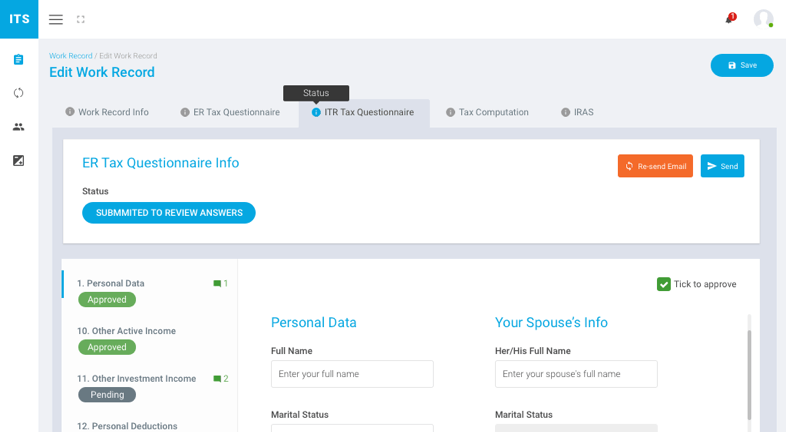Open comments icon beside Other Investment Income
The width and height of the screenshot is (786, 432).
217,379
